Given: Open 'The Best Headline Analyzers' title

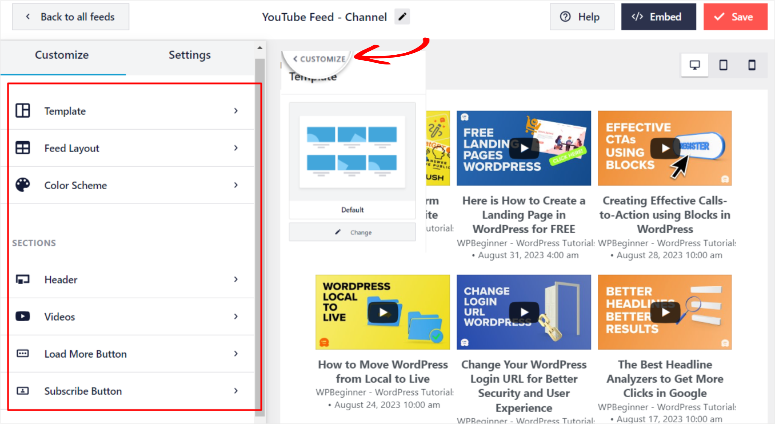Looking at the screenshot, I should pyautogui.click(x=665, y=379).
